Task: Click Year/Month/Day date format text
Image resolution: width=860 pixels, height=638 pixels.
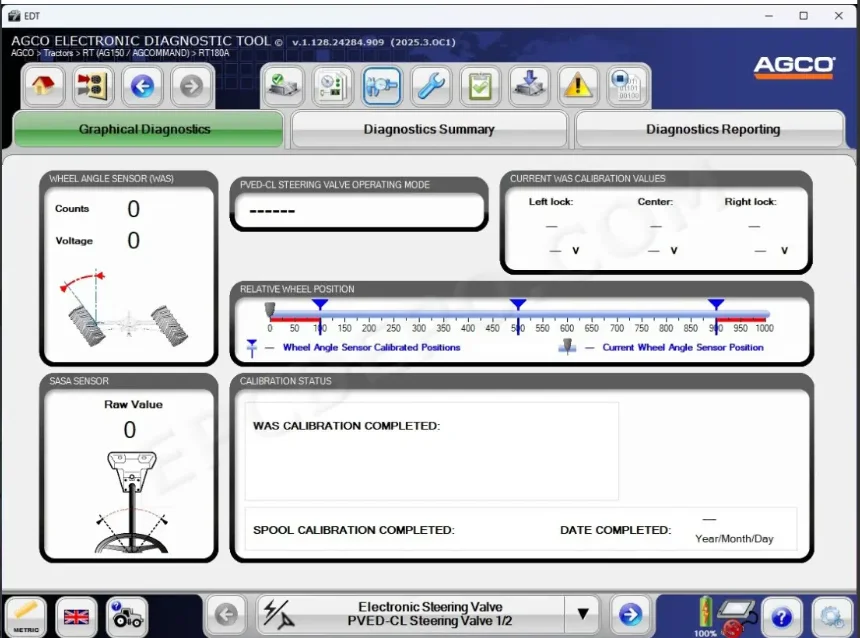Action: 734,539
